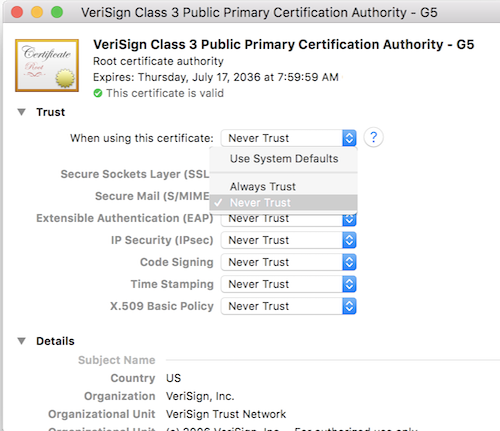500x431 pixels.
Task: Zoom the window with green button
Action: pos(57,12)
